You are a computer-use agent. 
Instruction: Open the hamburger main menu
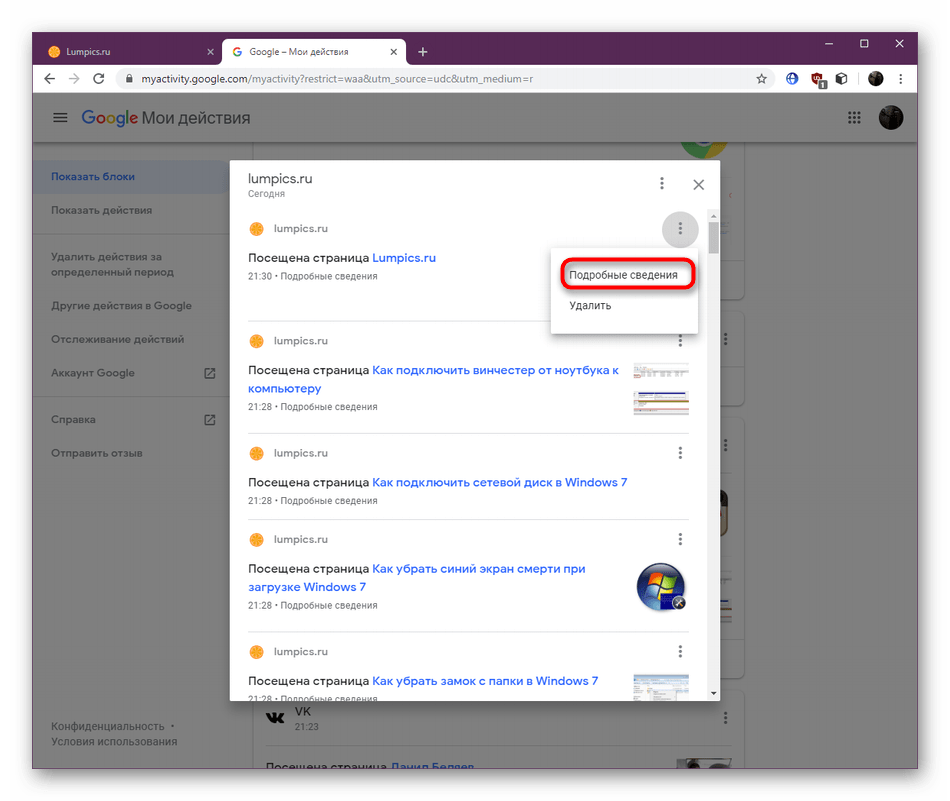[60, 118]
